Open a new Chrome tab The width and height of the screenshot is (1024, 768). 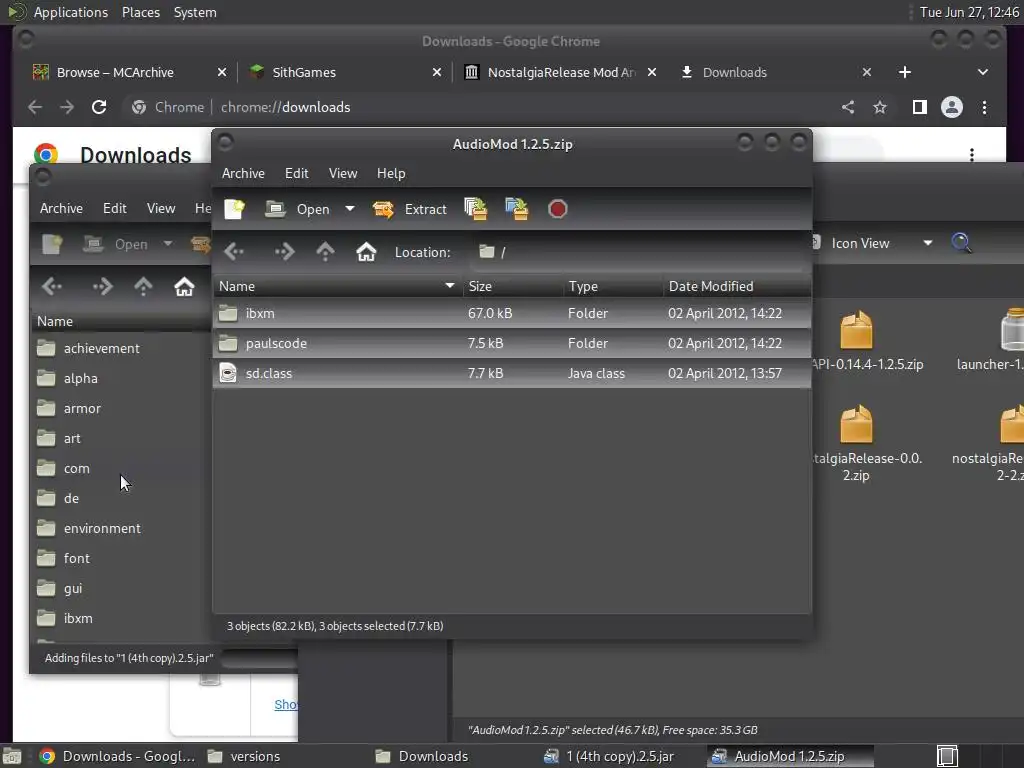point(904,72)
